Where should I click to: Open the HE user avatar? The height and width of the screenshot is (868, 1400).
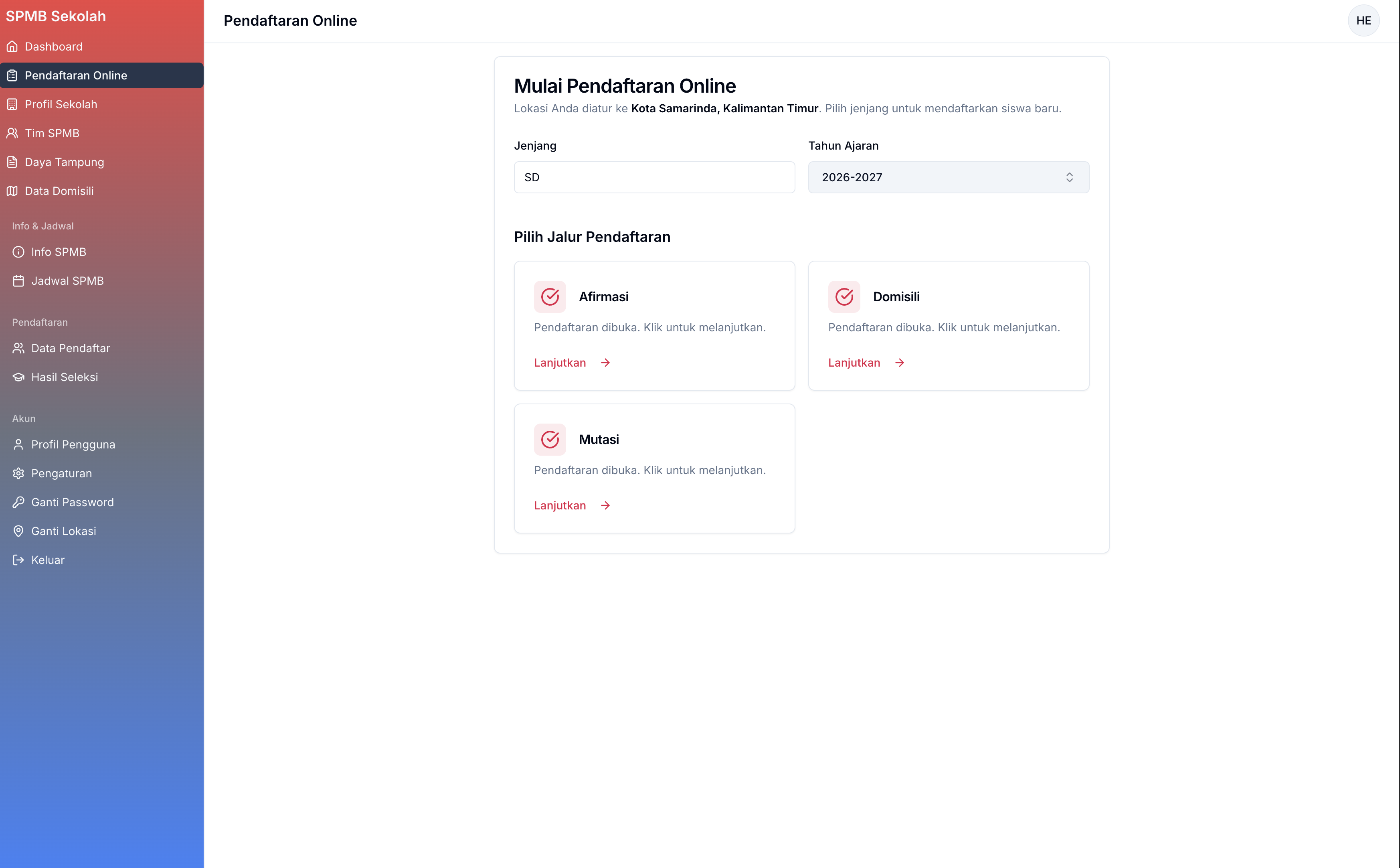pyautogui.click(x=1363, y=20)
